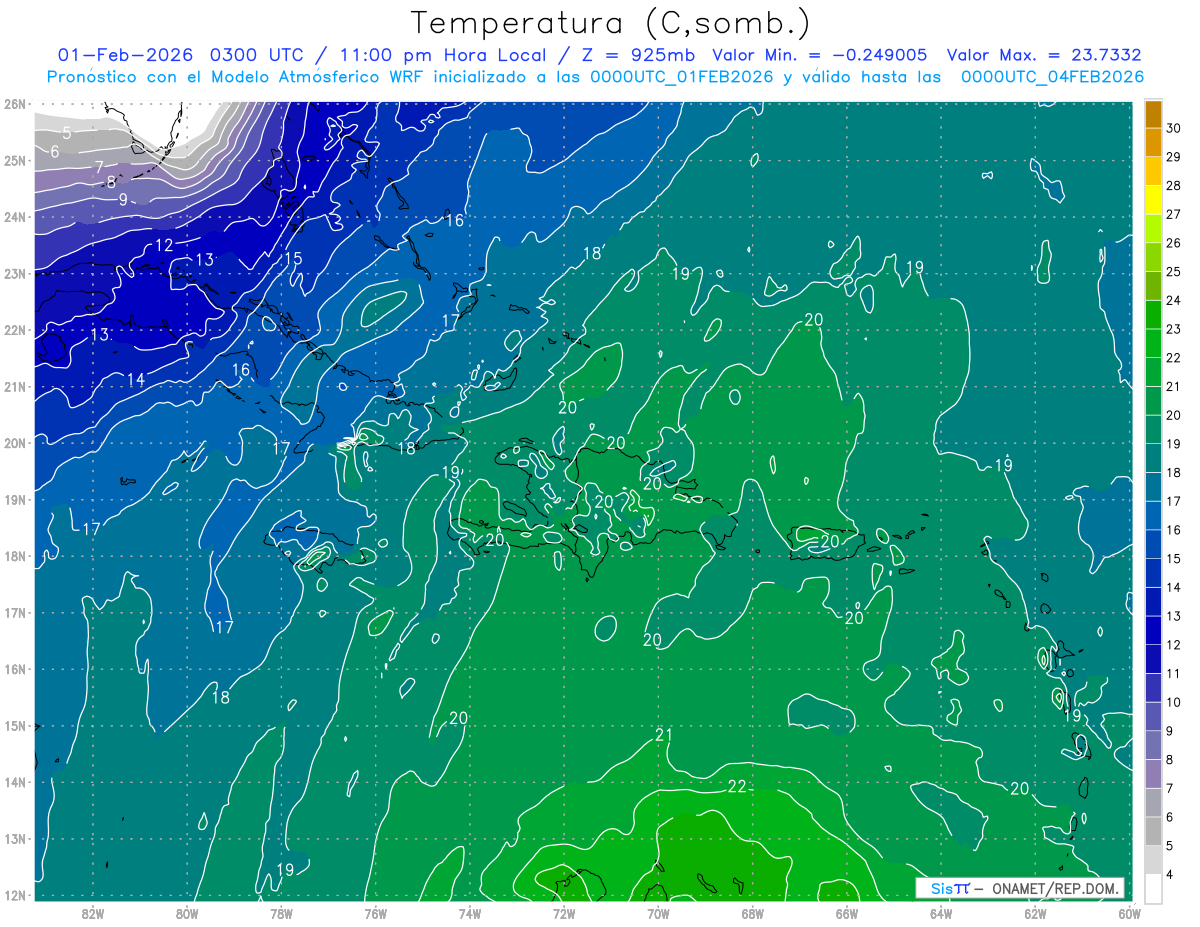The image size is (1200, 927).
Task: Click the map contour label '5' near Florida
Action: click(66, 132)
